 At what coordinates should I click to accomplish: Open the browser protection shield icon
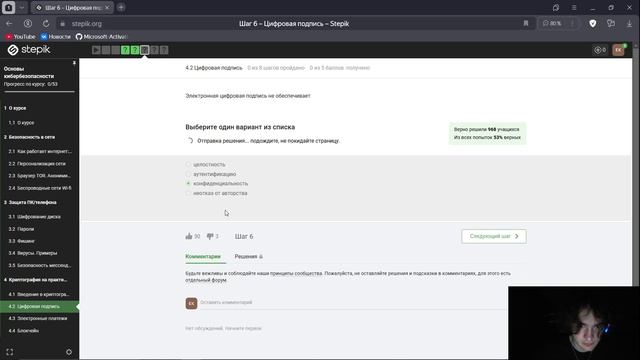[x=593, y=24]
